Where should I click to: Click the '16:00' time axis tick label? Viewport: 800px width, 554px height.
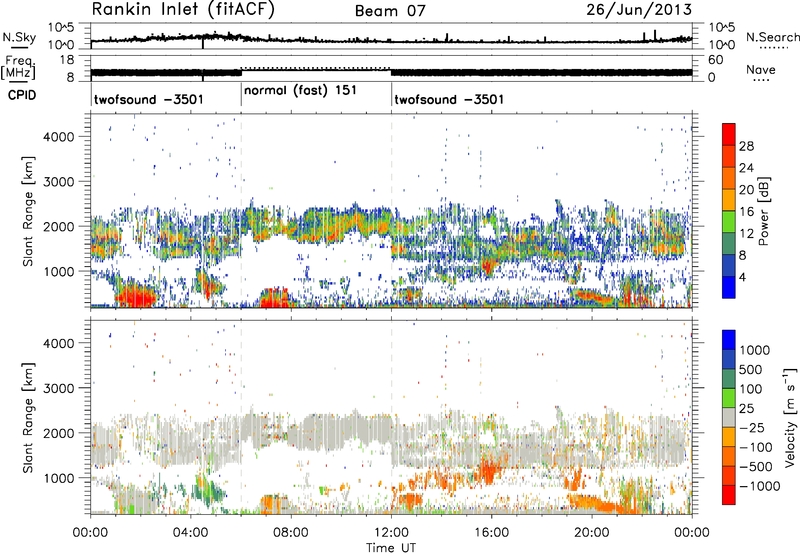[x=491, y=533]
